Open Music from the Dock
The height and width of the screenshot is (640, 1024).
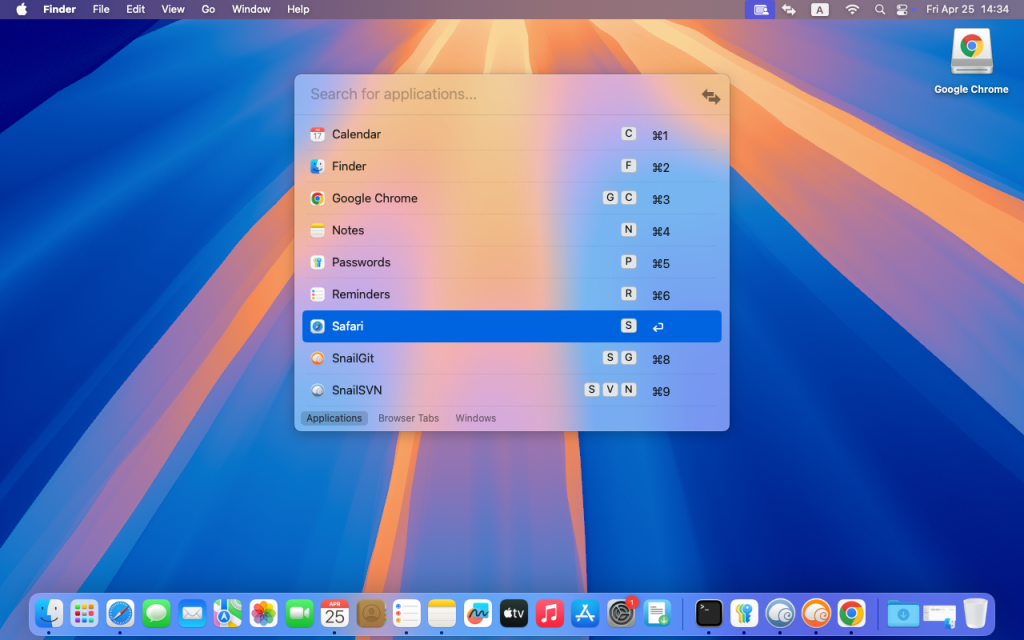(x=550, y=614)
